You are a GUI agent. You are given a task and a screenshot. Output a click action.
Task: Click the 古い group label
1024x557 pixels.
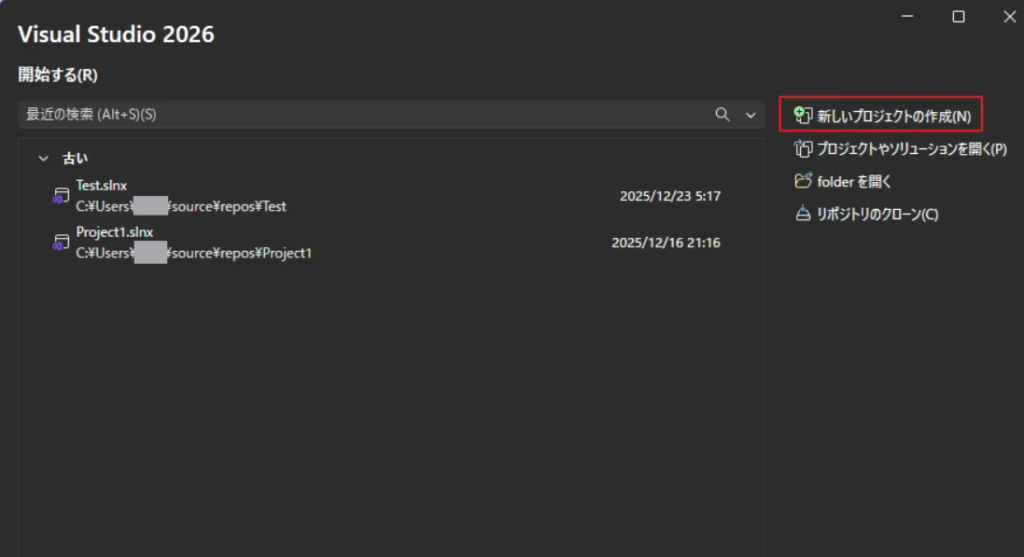coord(74,158)
